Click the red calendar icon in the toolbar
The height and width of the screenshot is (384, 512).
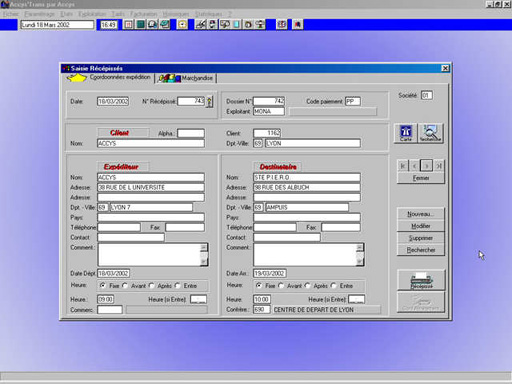click(128, 24)
